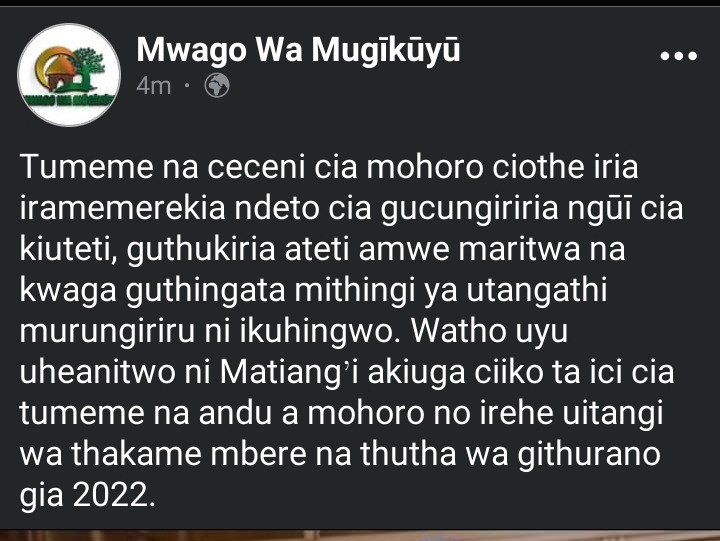Click the post line starting "Tumeme na ceceni"
720x541 pixels.
tap(329, 167)
